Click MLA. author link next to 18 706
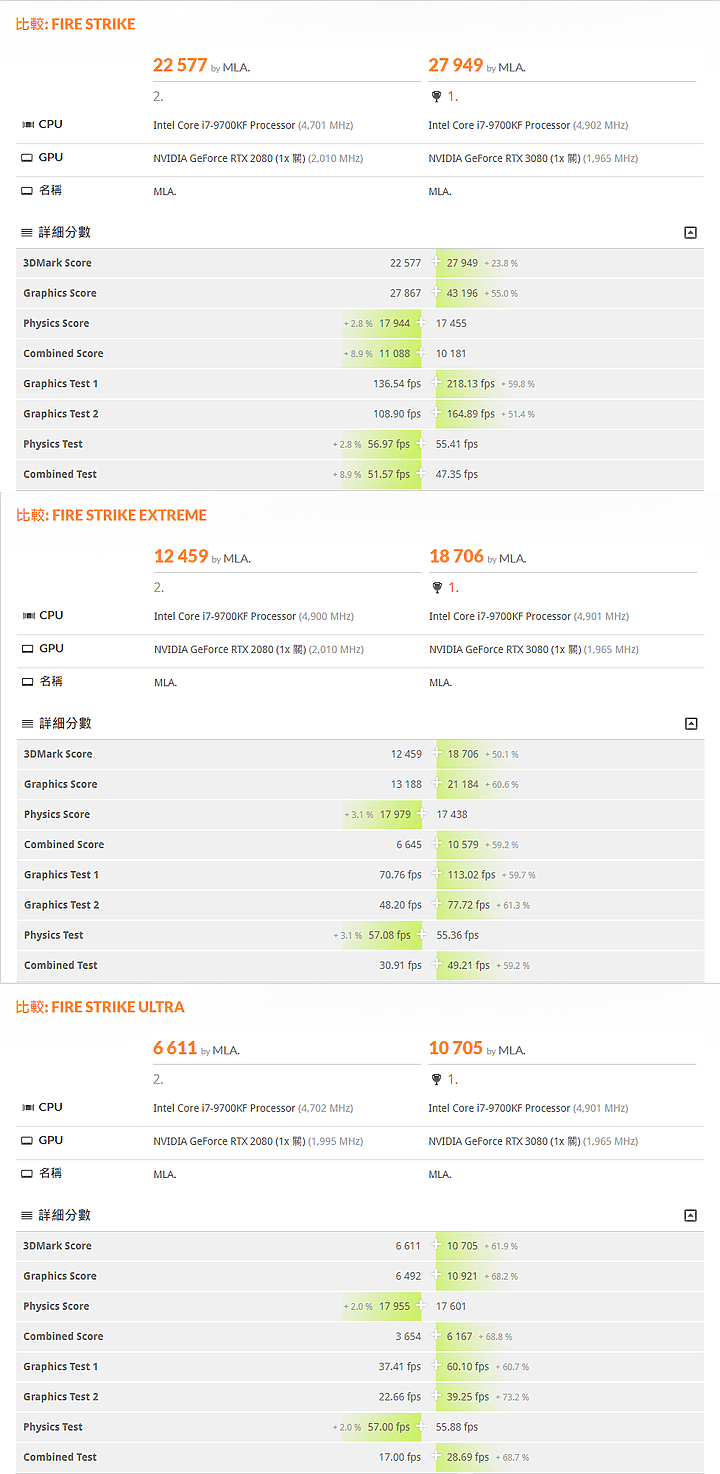Viewport: 720px width, 1474px height. click(512, 559)
